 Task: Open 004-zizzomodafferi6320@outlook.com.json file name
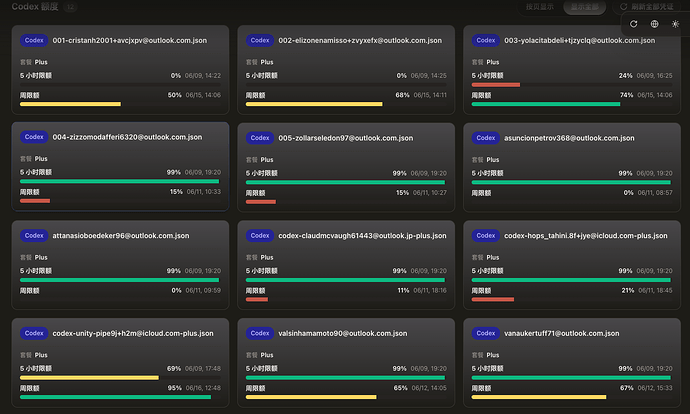point(127,137)
